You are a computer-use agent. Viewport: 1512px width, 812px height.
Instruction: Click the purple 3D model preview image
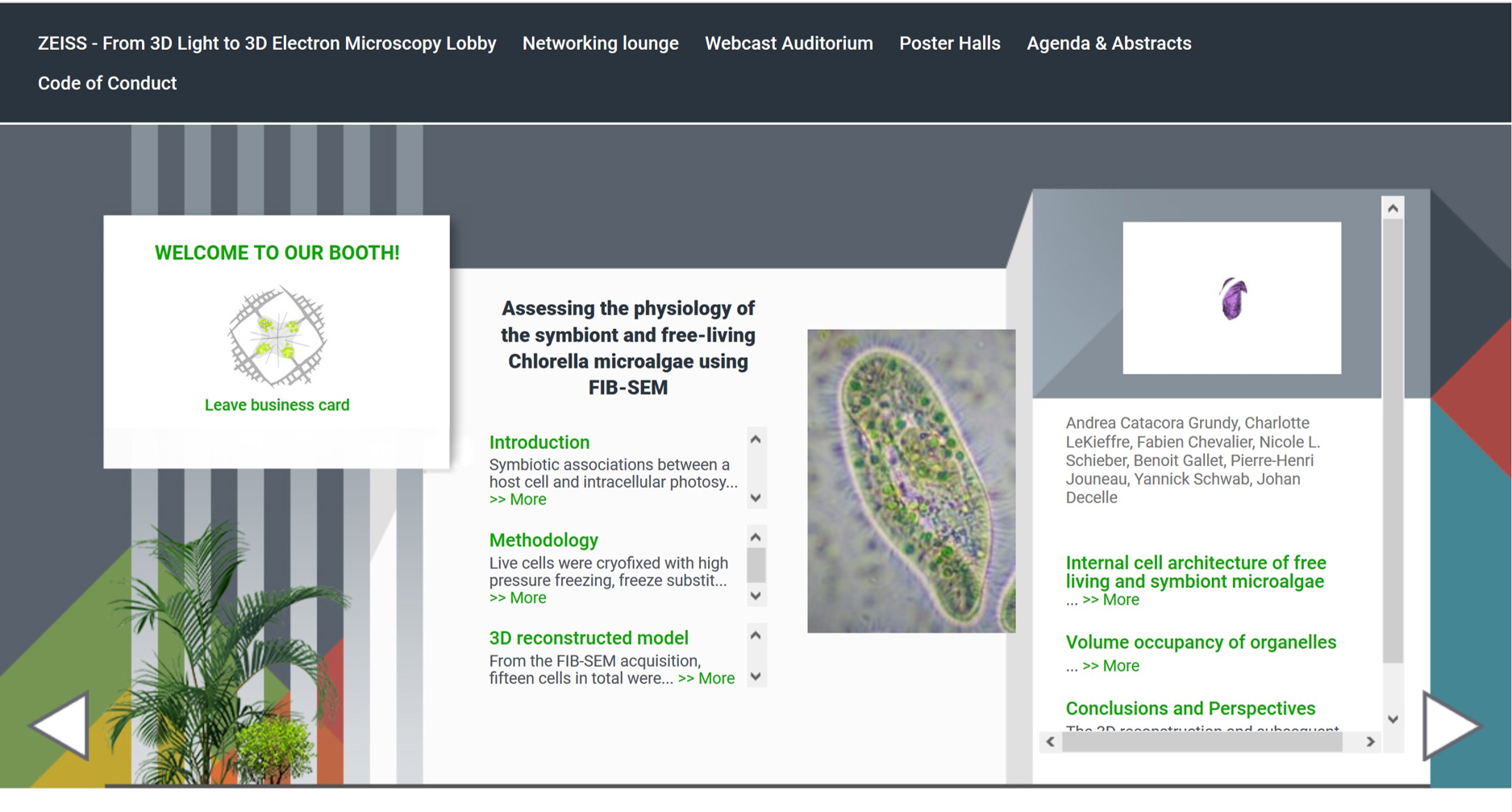[1231, 298]
